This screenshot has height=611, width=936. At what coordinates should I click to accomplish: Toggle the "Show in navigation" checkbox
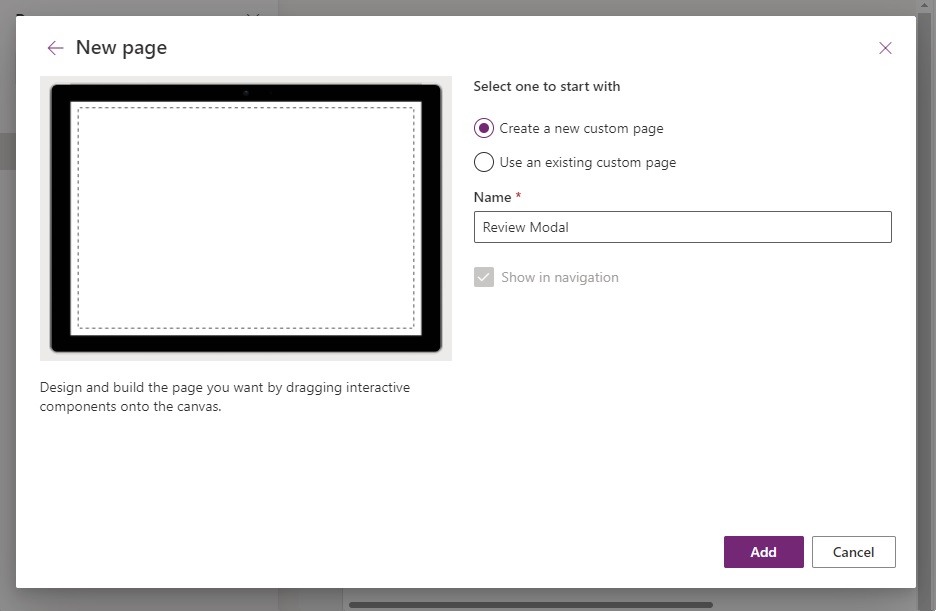(485, 278)
